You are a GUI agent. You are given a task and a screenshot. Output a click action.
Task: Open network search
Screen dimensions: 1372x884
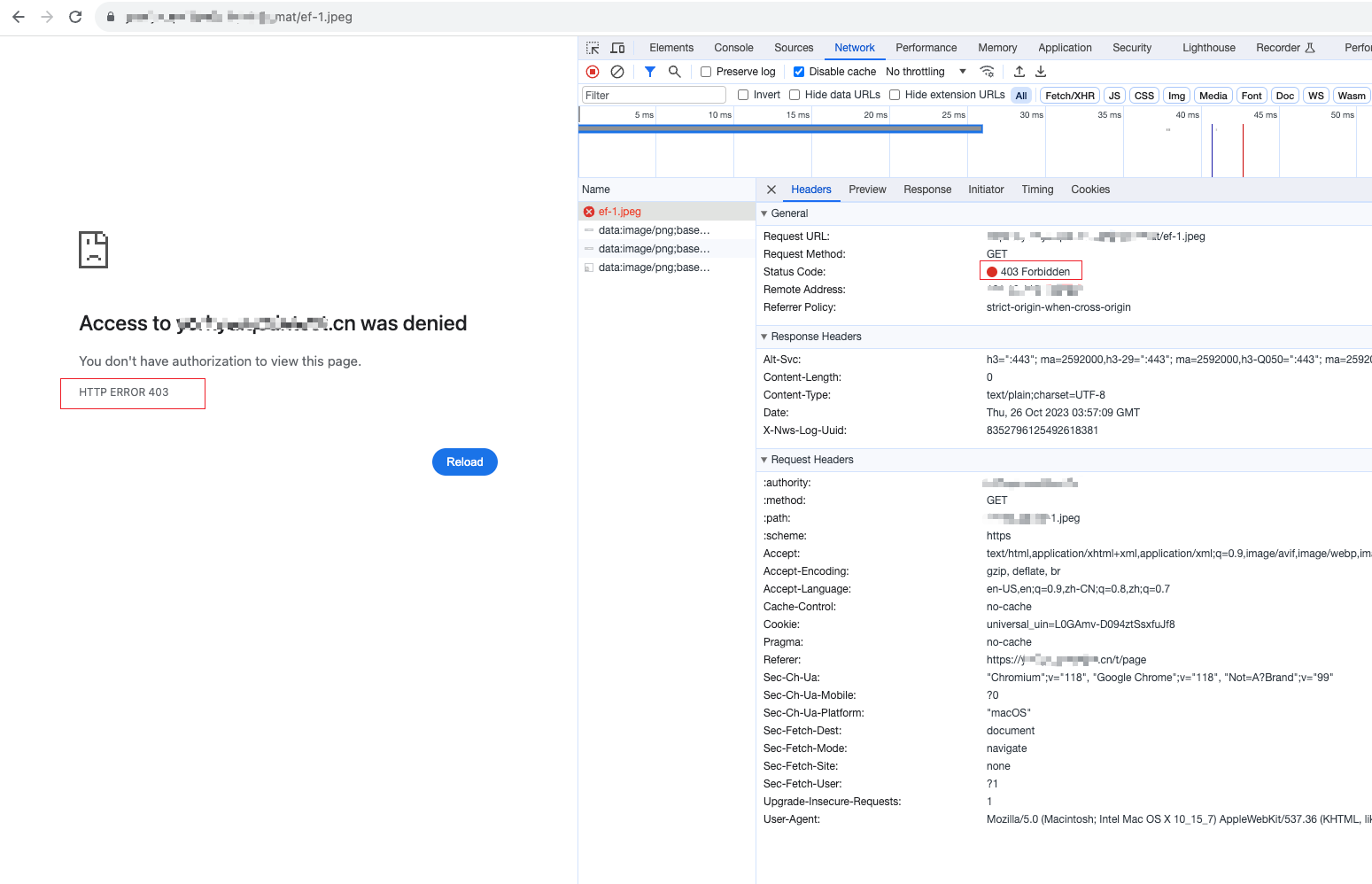click(675, 72)
